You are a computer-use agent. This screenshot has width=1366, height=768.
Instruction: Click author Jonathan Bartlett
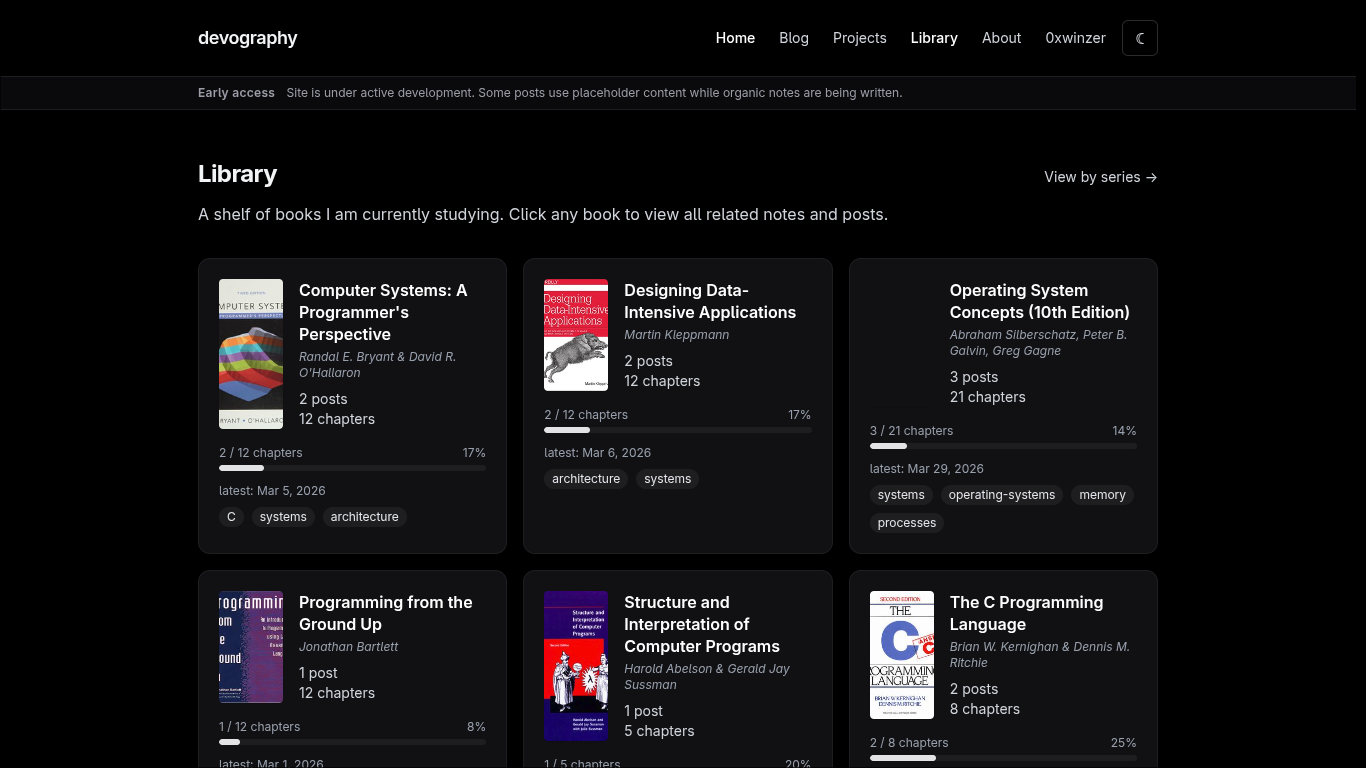(349, 647)
